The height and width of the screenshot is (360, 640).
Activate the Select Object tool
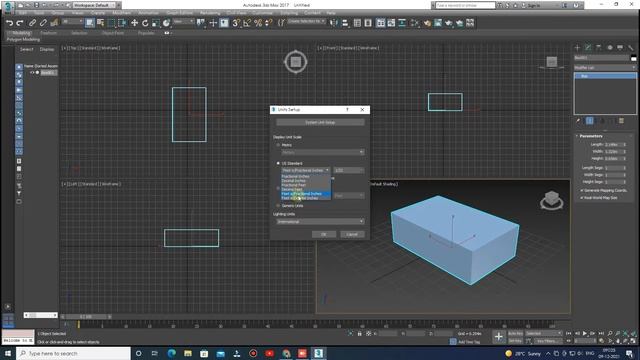[90, 23]
